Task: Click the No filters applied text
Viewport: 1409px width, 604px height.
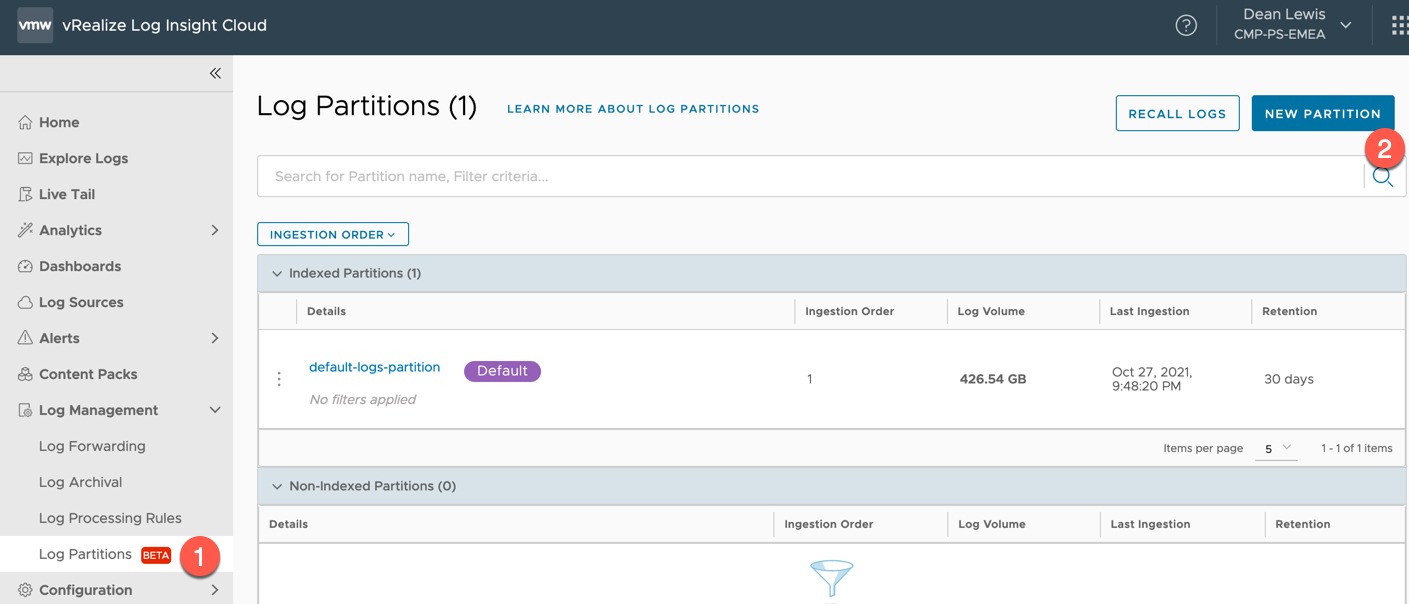Action: [x=362, y=399]
